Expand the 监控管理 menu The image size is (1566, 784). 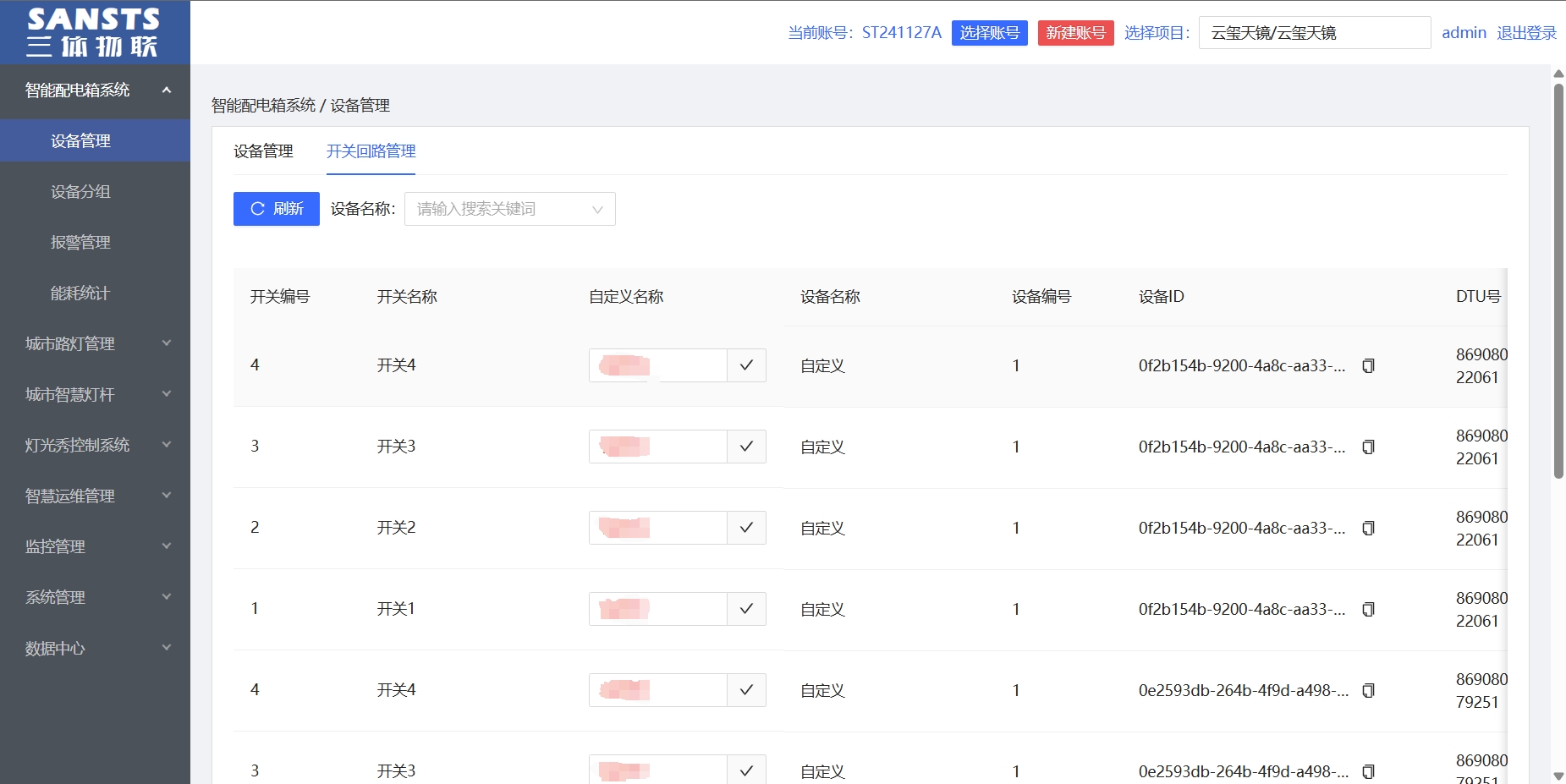click(95, 546)
